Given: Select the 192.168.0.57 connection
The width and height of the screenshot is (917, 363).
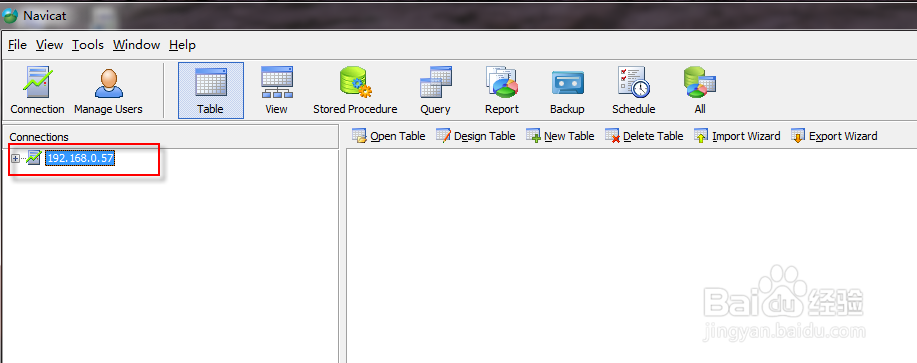Looking at the screenshot, I should click(80, 158).
